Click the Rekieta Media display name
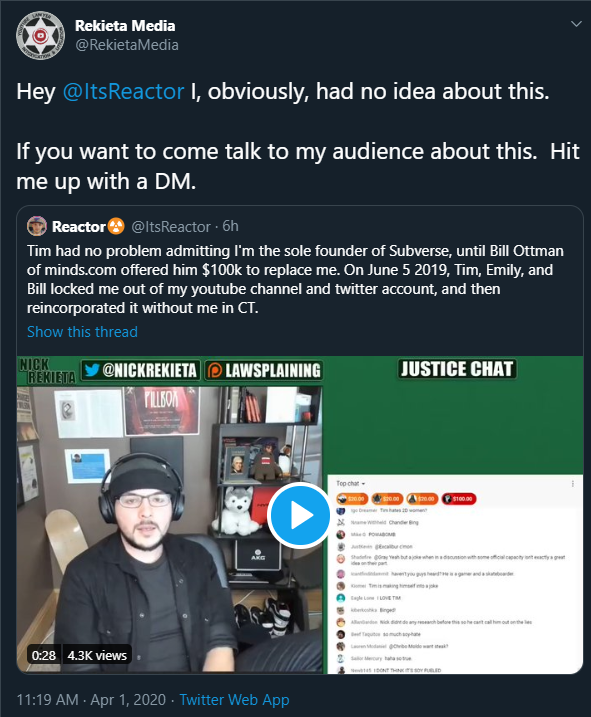Image resolution: width=591 pixels, height=717 pixels. click(125, 26)
